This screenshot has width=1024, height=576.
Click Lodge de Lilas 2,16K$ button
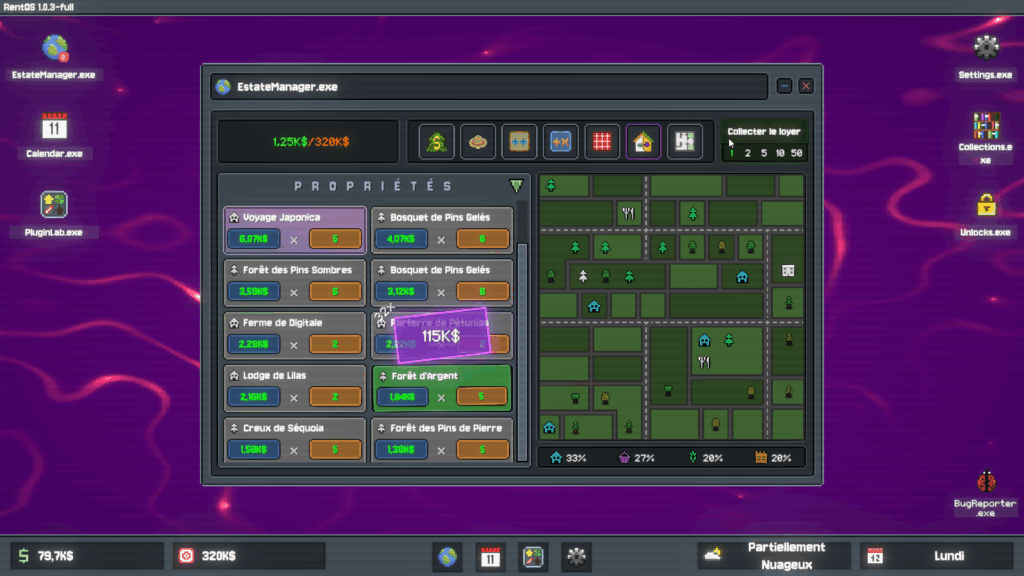pos(253,397)
